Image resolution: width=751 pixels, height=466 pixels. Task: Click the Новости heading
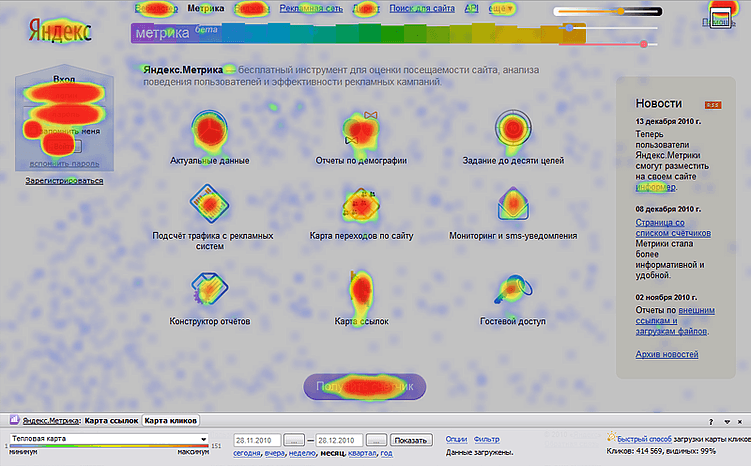coord(659,103)
